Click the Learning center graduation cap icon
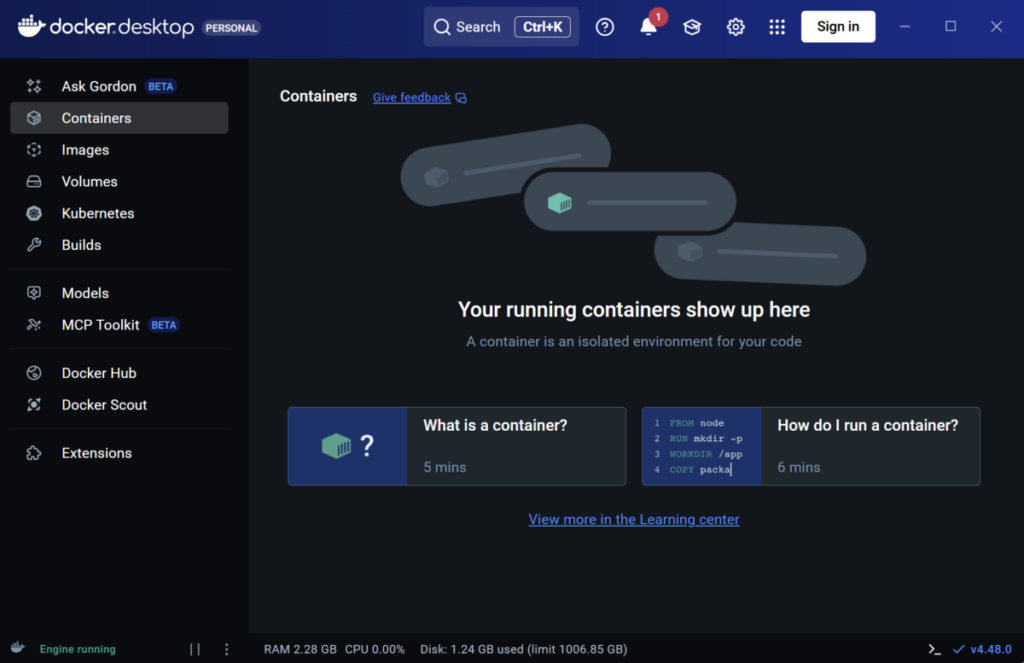 692,27
